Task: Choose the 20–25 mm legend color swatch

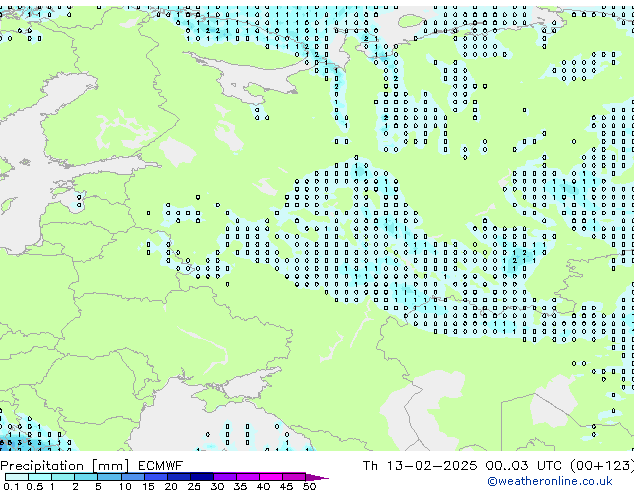Action: point(179,477)
